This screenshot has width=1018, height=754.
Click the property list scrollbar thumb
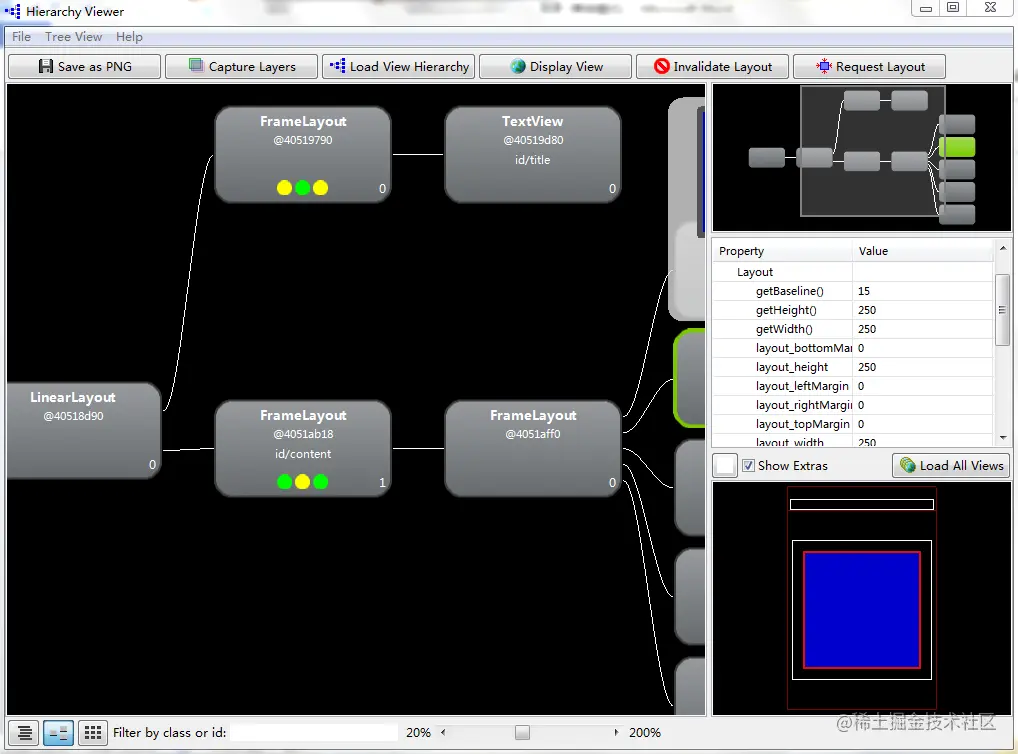[1002, 309]
